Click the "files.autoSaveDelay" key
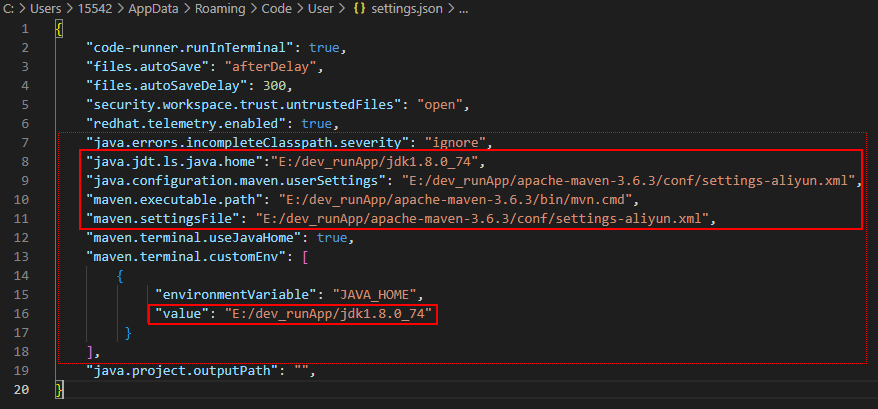The height and width of the screenshot is (409, 878). coord(167,86)
